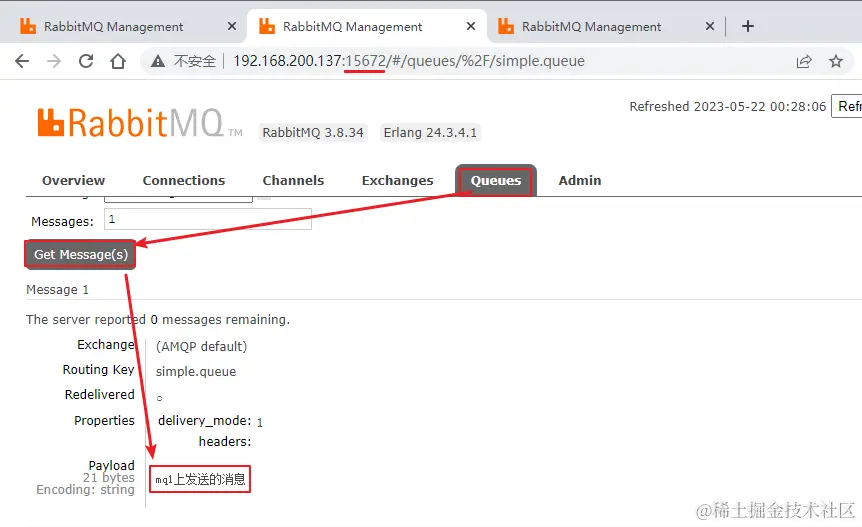862x527 pixels.
Task: Click the Redelivered indicator circle
Action: [x=159, y=398]
